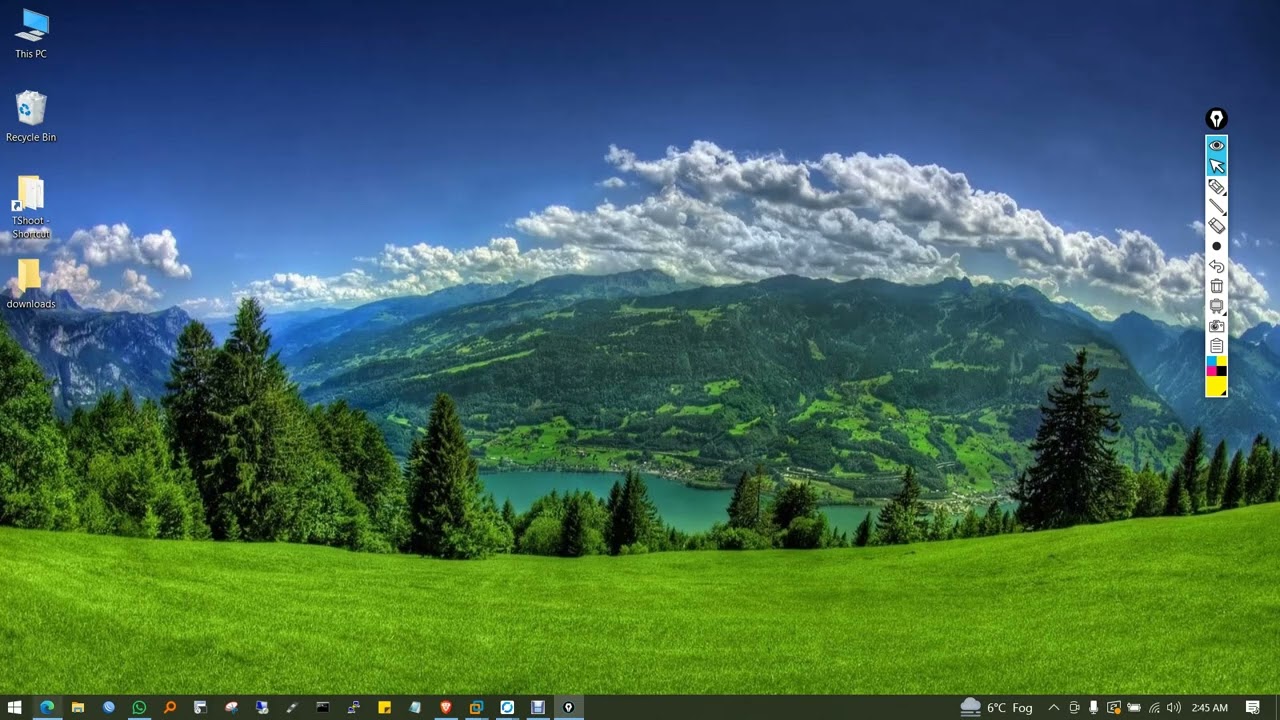
Task: Select the eraser tool in pen toolbar
Action: [x=1216, y=226]
